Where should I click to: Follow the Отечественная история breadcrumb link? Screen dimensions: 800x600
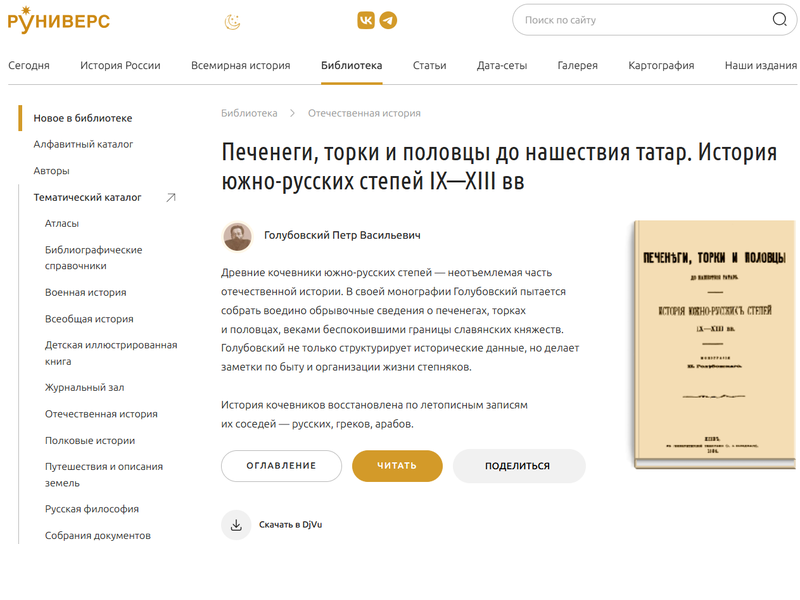click(x=364, y=113)
